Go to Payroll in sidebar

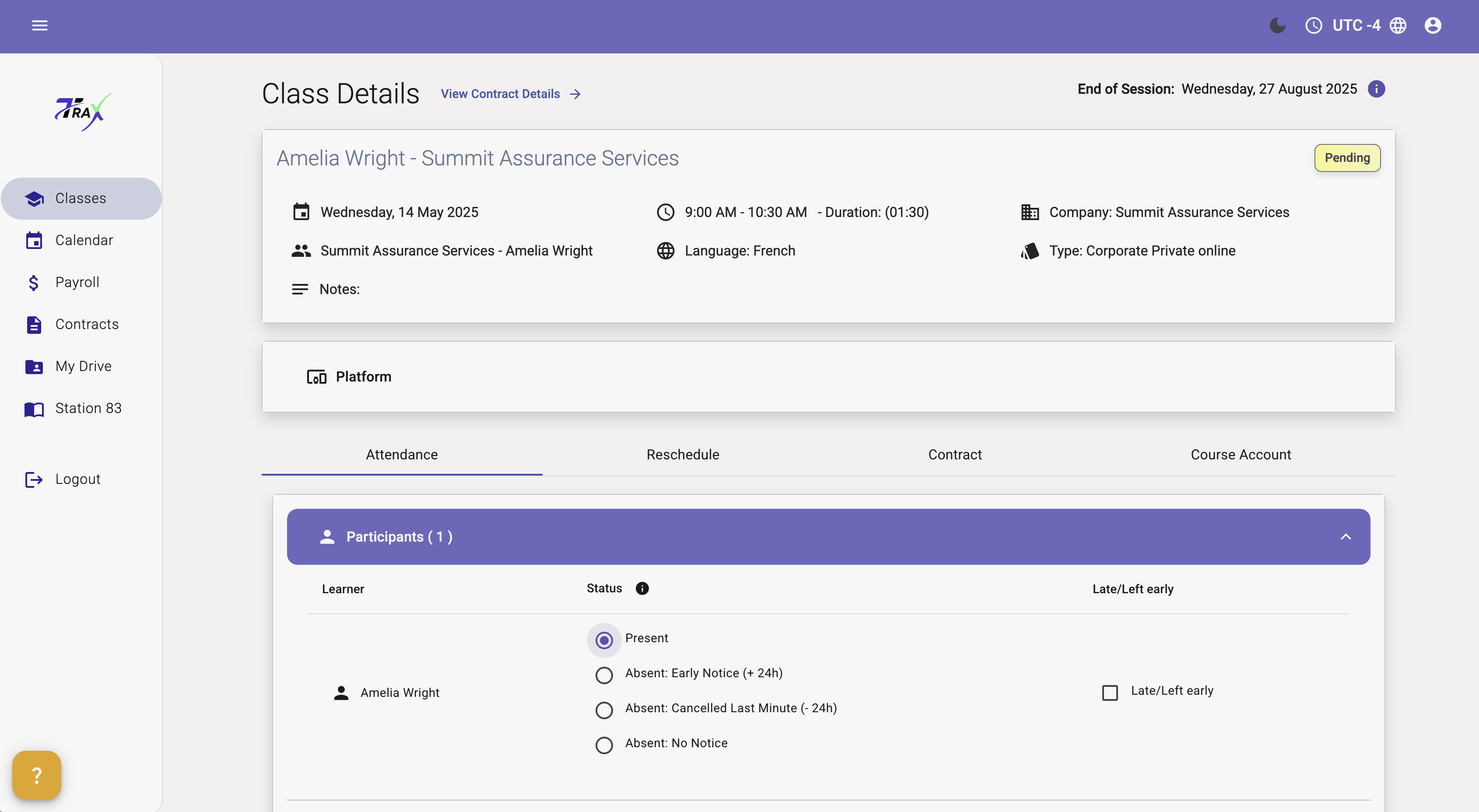(x=77, y=282)
